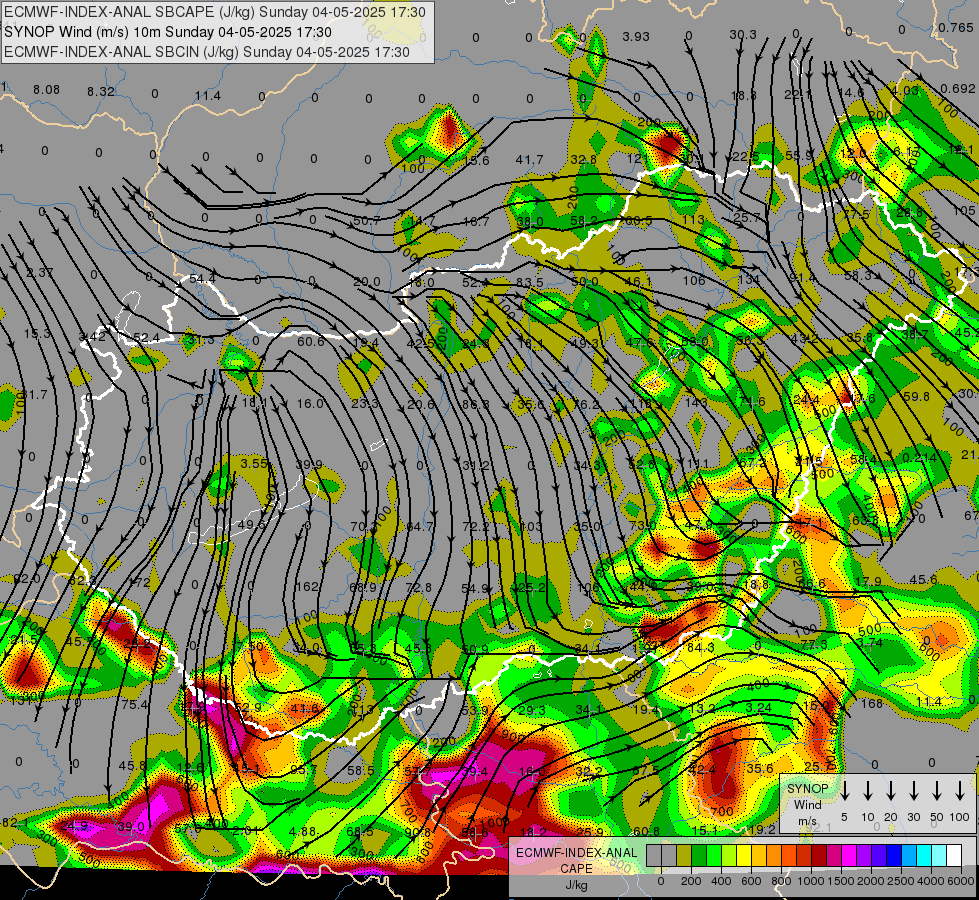This screenshot has width=979, height=900.
Task: Click the wind arrow above the 20 label
Action: coord(890,791)
